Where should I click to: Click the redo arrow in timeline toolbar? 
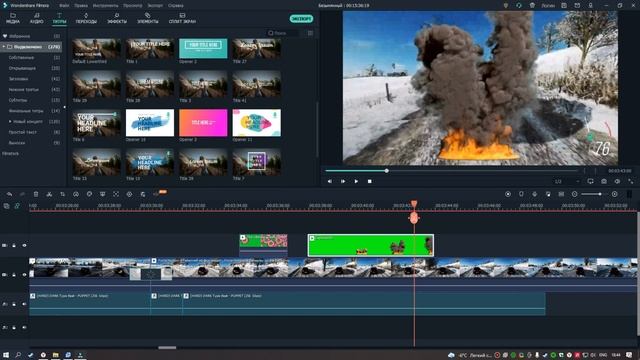pyautogui.click(x=22, y=194)
